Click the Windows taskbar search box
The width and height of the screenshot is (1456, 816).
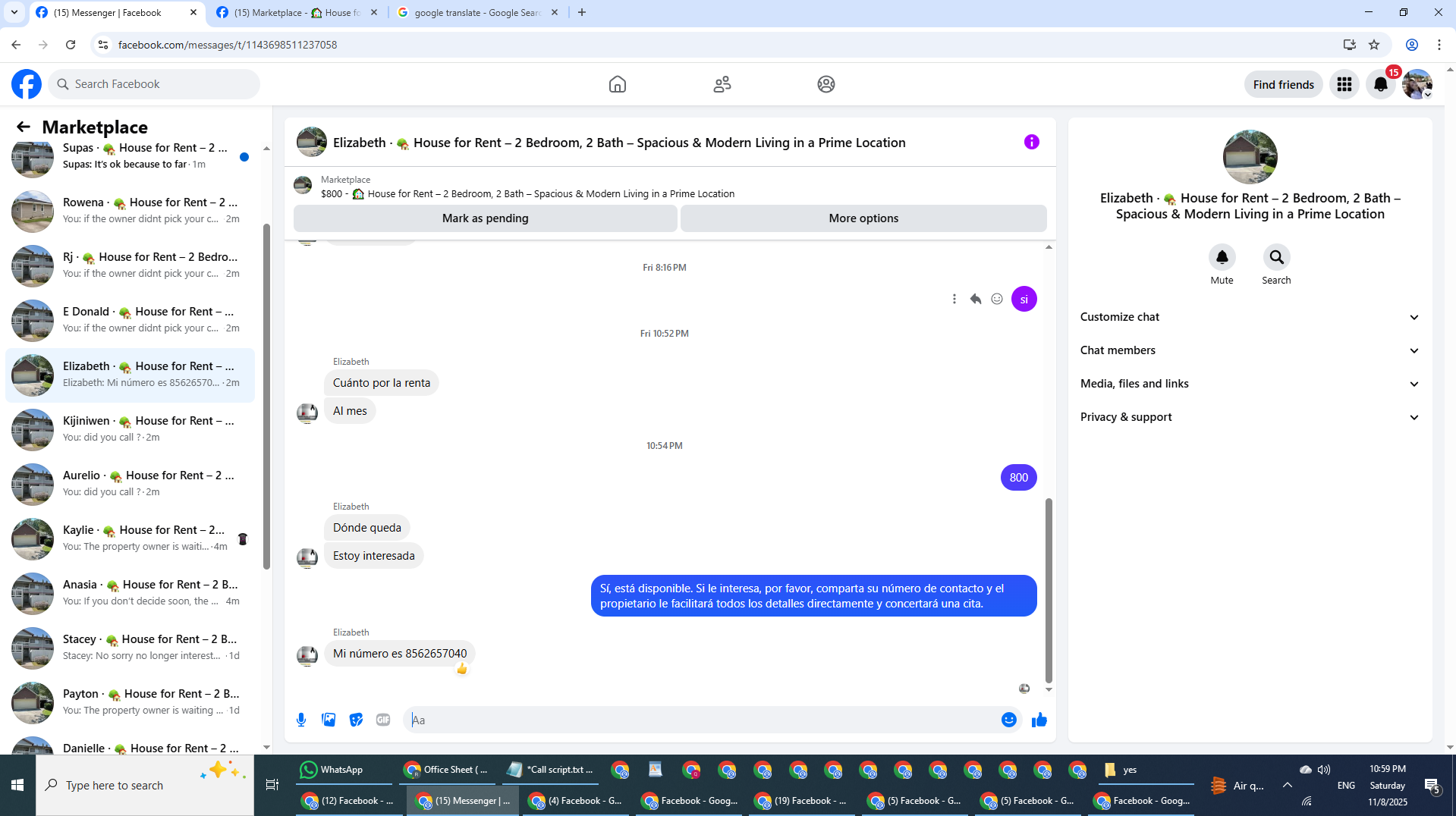point(144,786)
